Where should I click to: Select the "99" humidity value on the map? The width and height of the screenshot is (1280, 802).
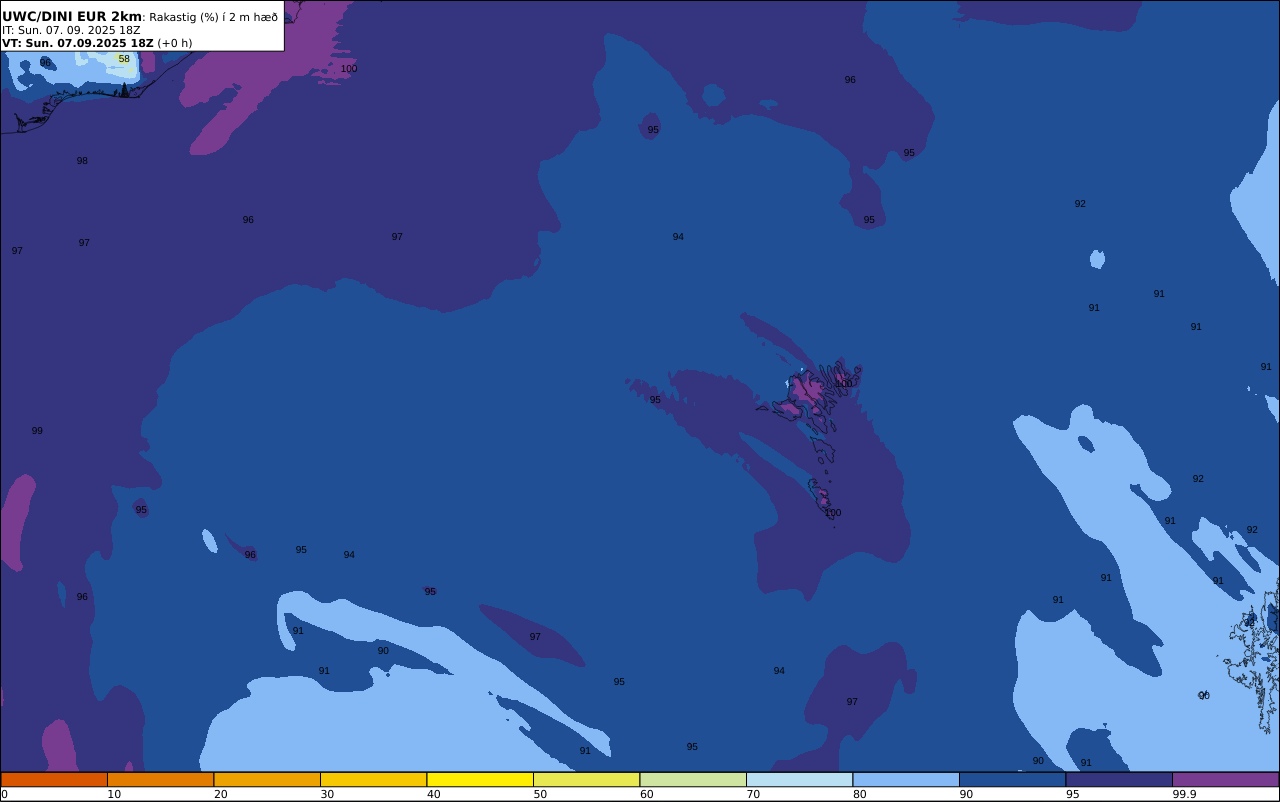pyautogui.click(x=37, y=431)
